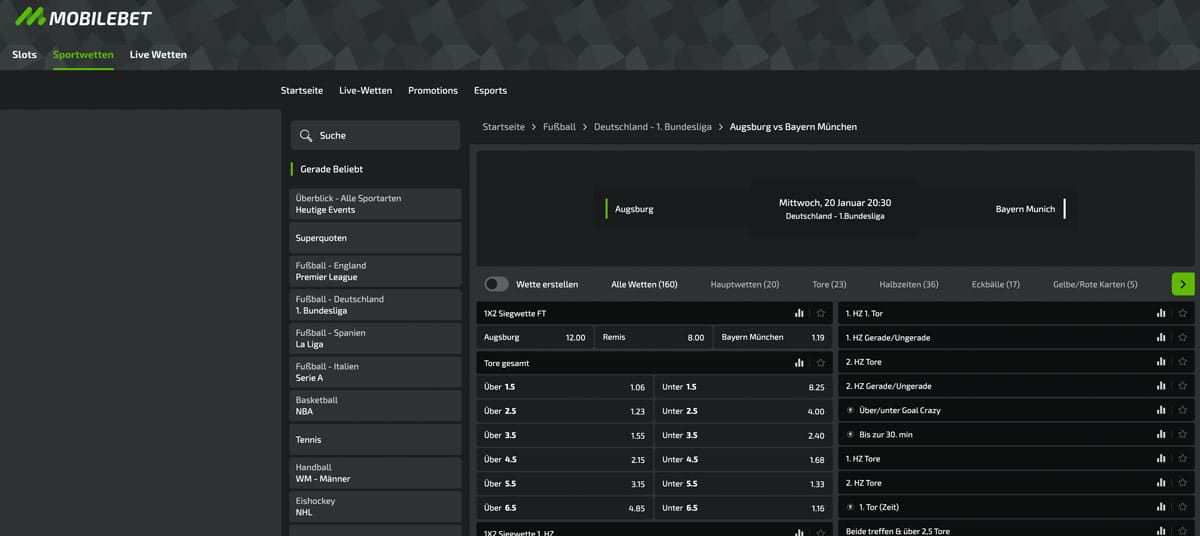The height and width of the screenshot is (536, 1200).
Task: Select Über 2.5 at odds 1.23
Action: click(x=565, y=411)
